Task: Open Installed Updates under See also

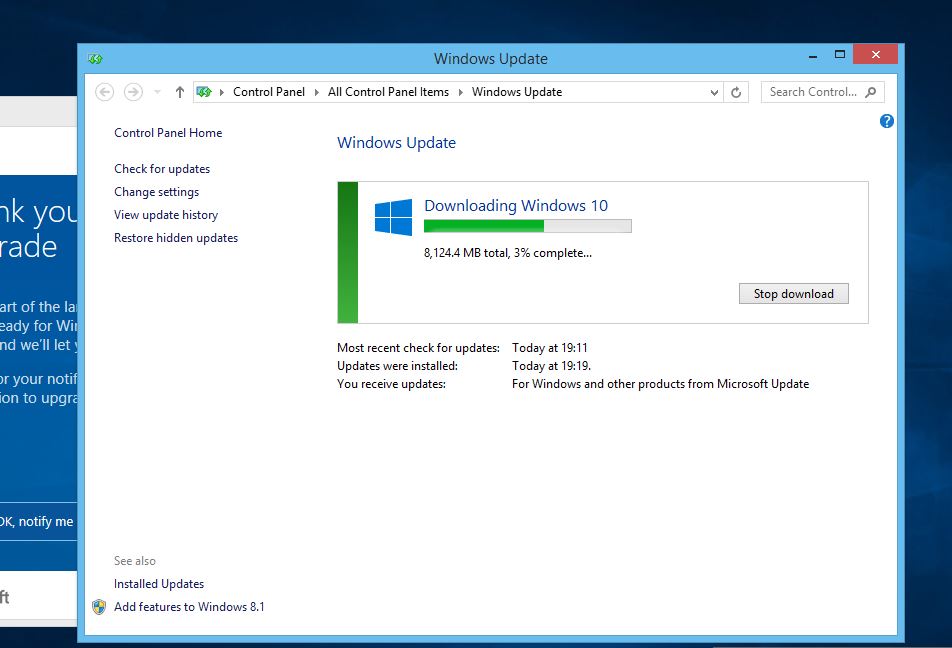Action: click(158, 583)
